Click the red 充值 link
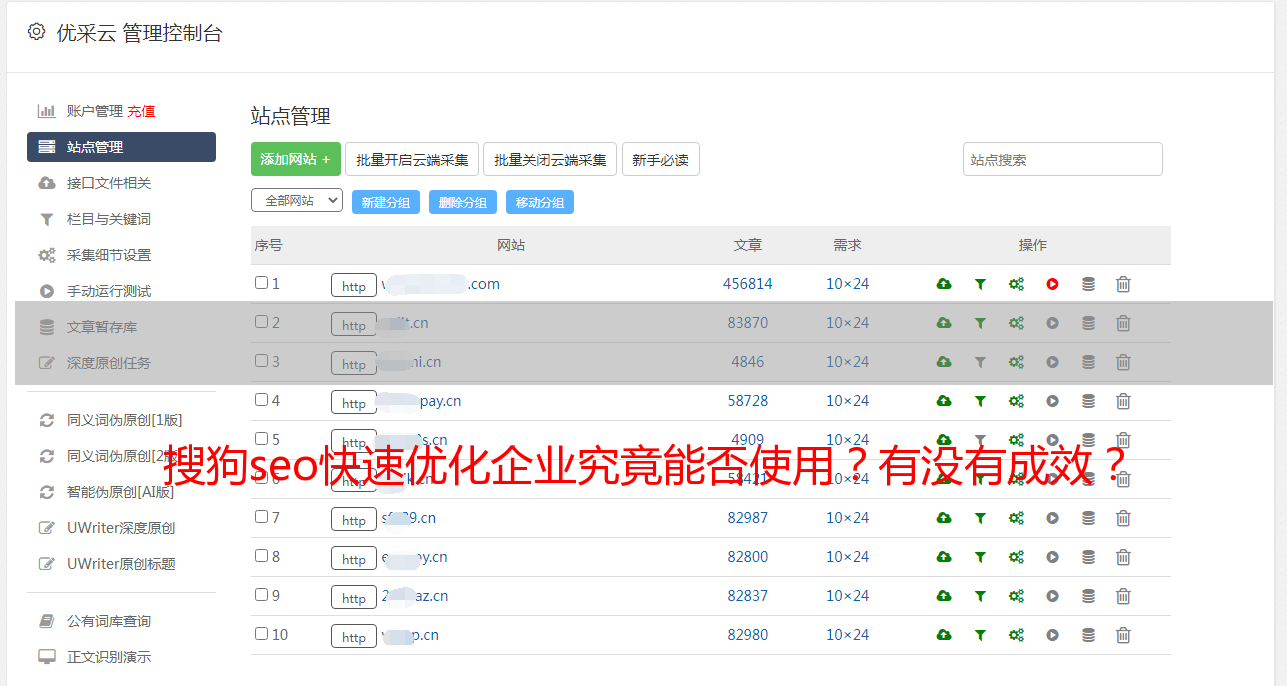Viewport: 1287px width, 686px height. point(141,111)
